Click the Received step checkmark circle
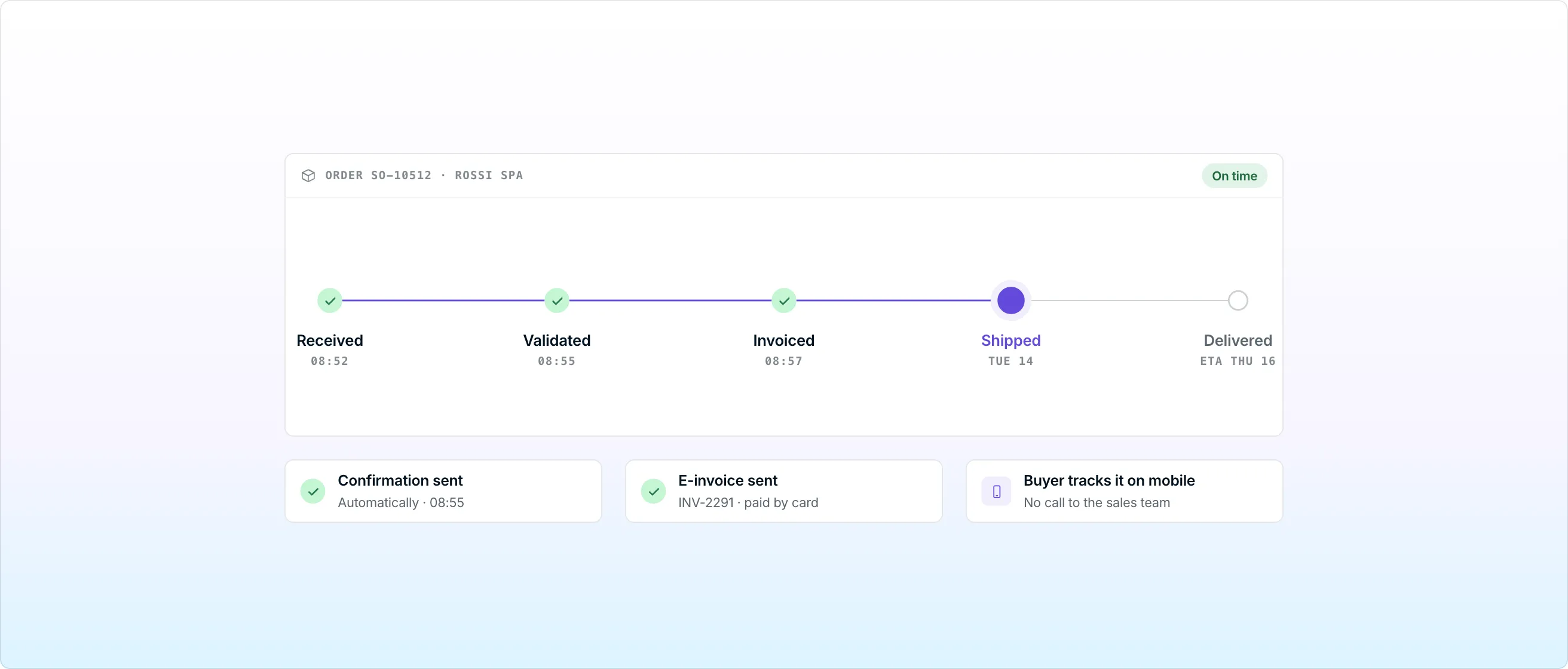The image size is (1568, 669). pyautogui.click(x=330, y=300)
